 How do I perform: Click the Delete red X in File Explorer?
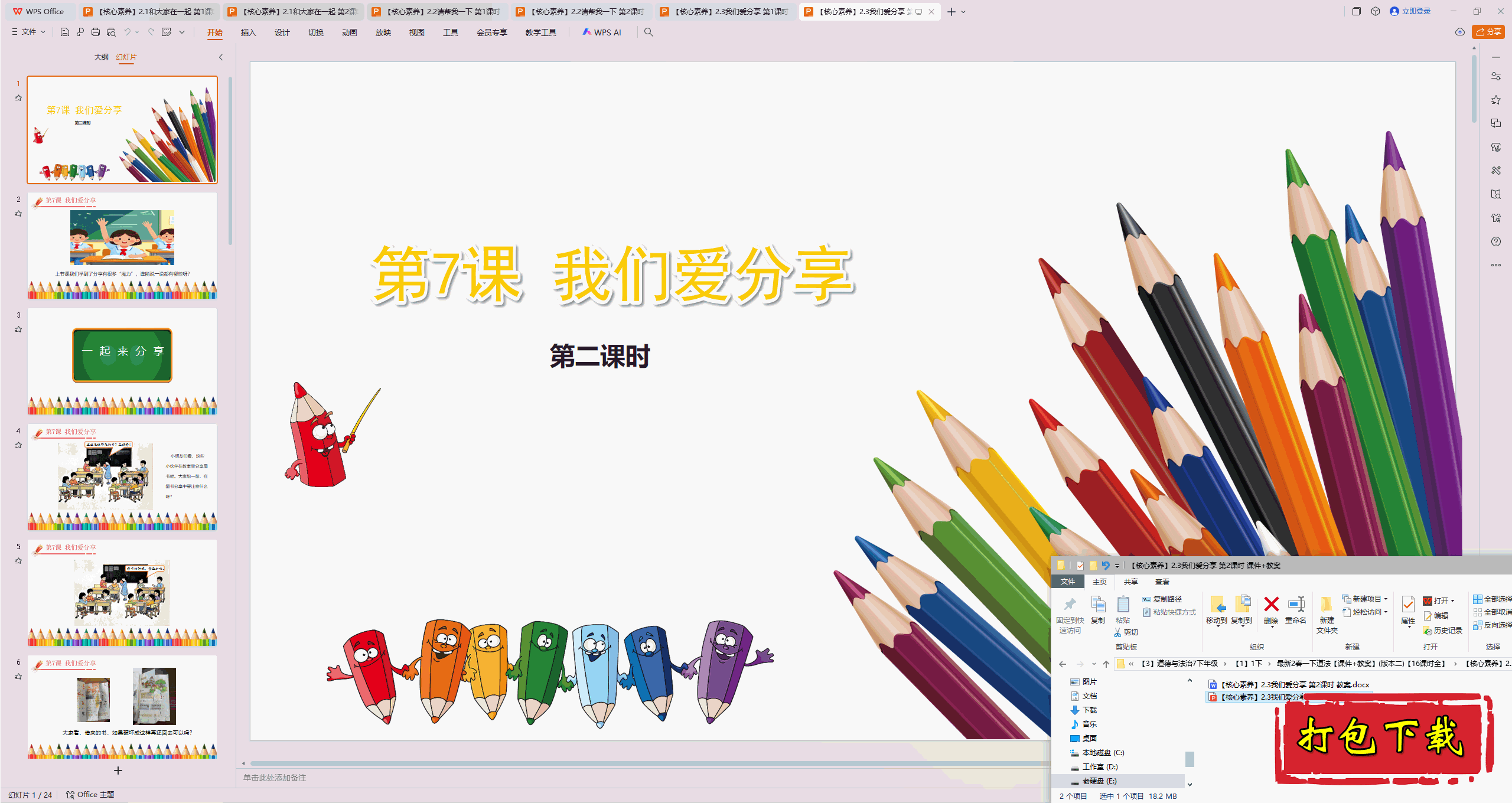click(1271, 611)
